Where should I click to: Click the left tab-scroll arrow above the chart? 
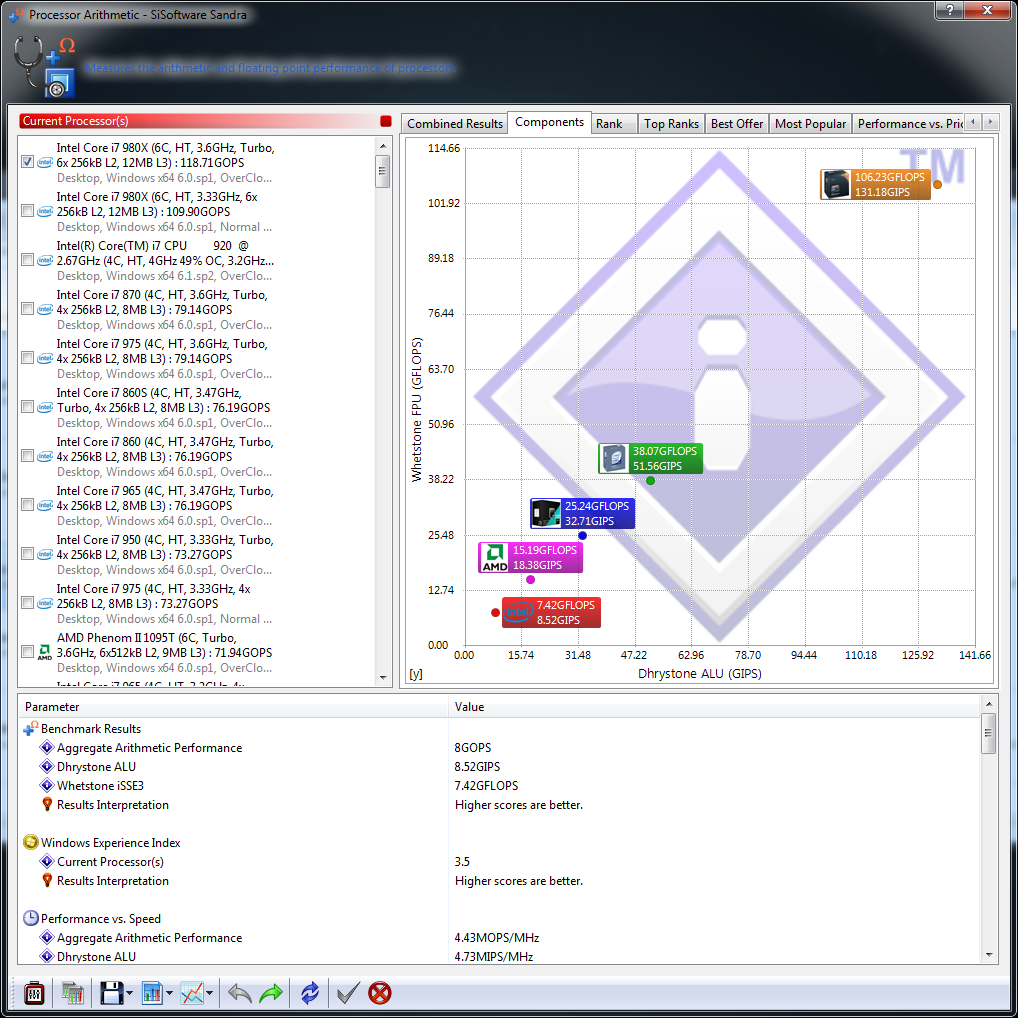[x=973, y=122]
